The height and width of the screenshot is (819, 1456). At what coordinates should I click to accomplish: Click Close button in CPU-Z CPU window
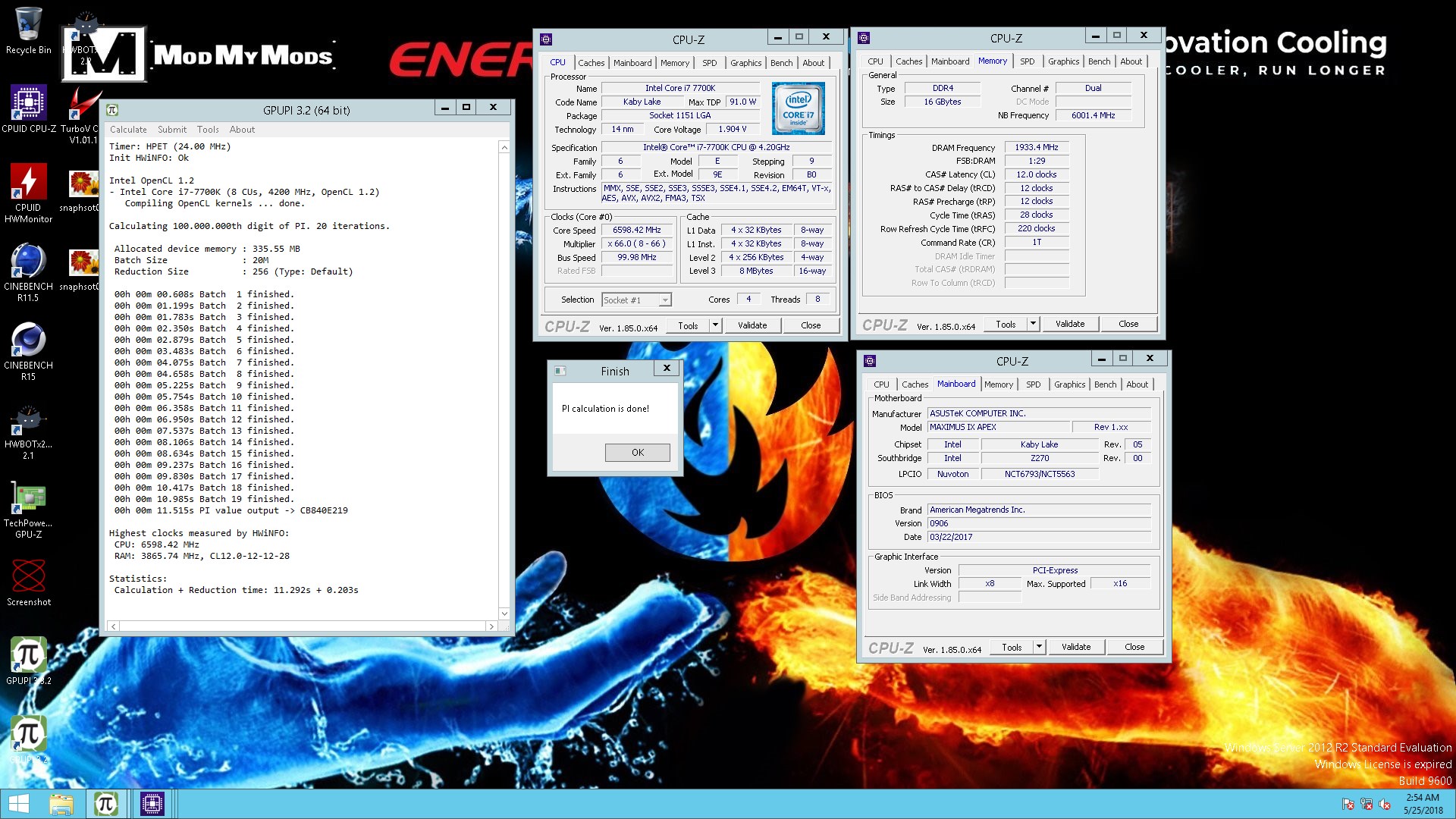[x=811, y=325]
